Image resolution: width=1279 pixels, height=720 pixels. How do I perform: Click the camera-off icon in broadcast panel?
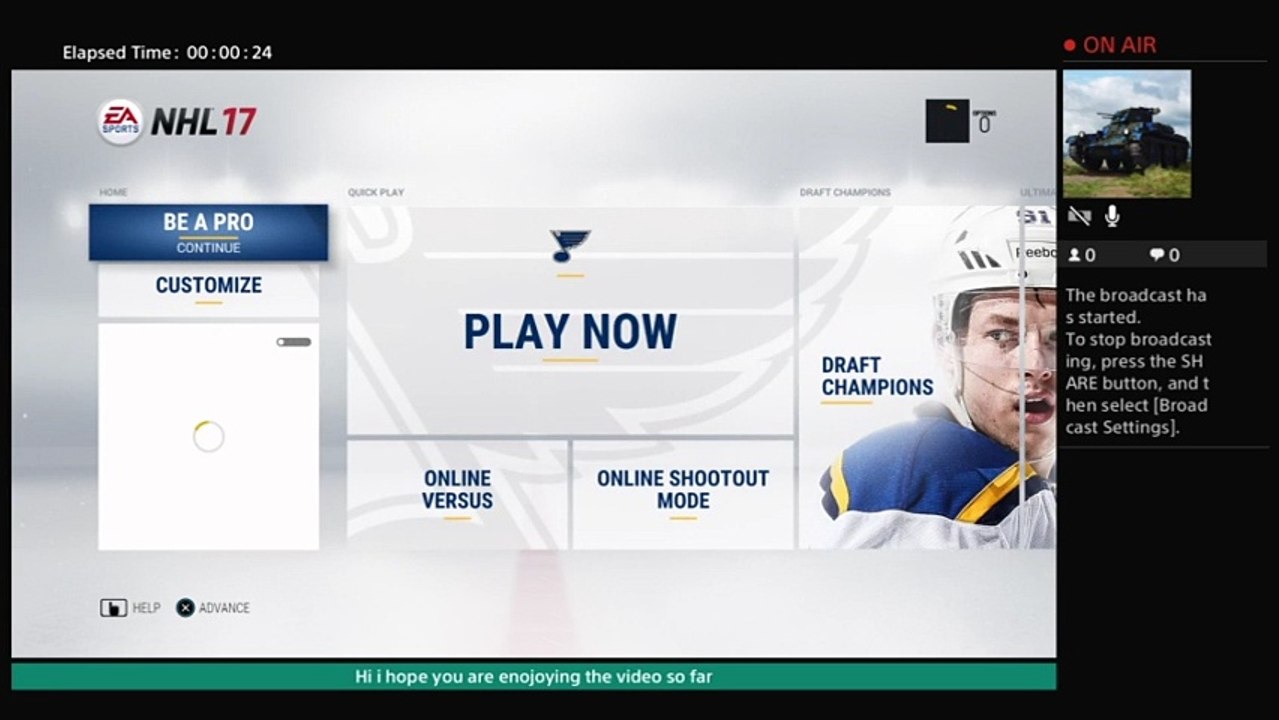[1079, 216]
